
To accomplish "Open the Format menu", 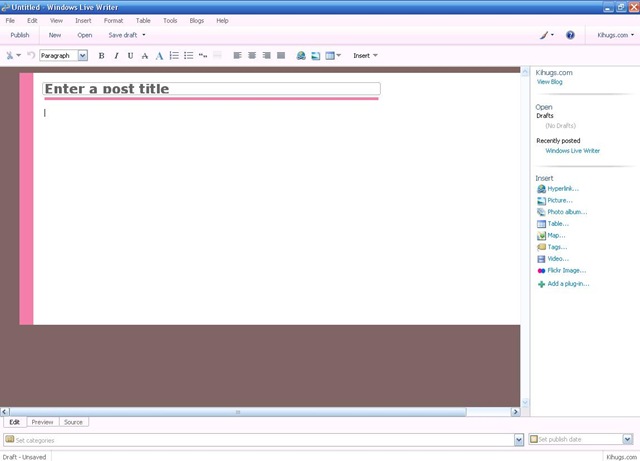I will coord(113,20).
